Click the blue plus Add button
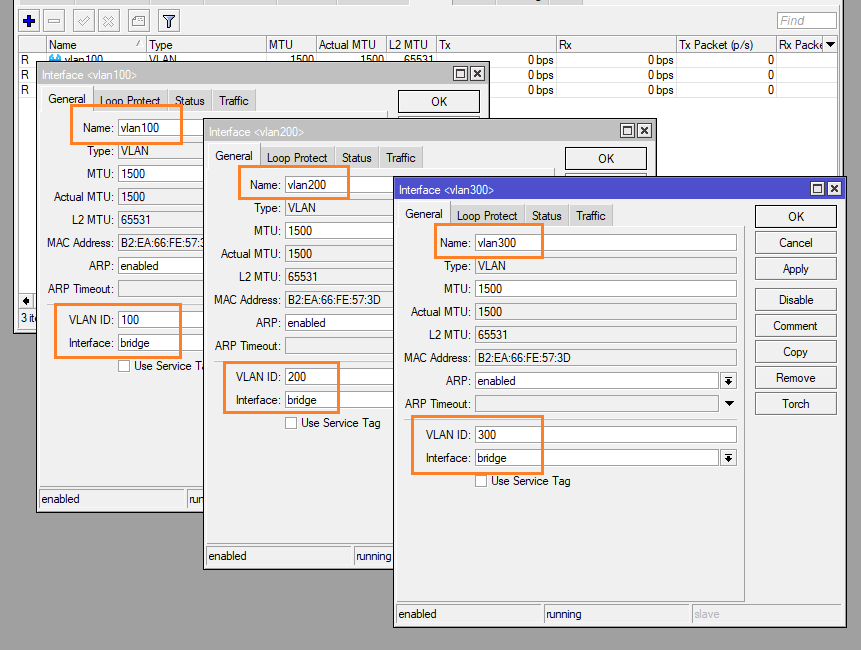Viewport: 861px width, 650px height. tap(29, 20)
